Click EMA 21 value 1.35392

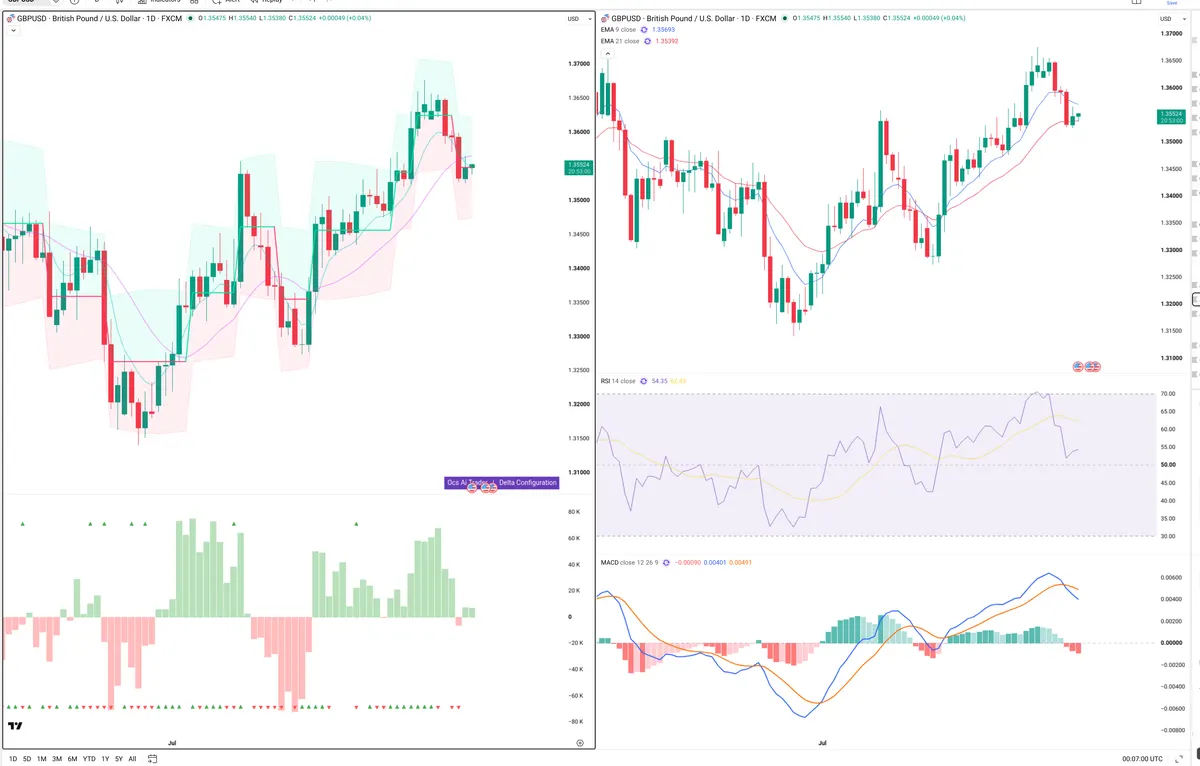pos(668,42)
